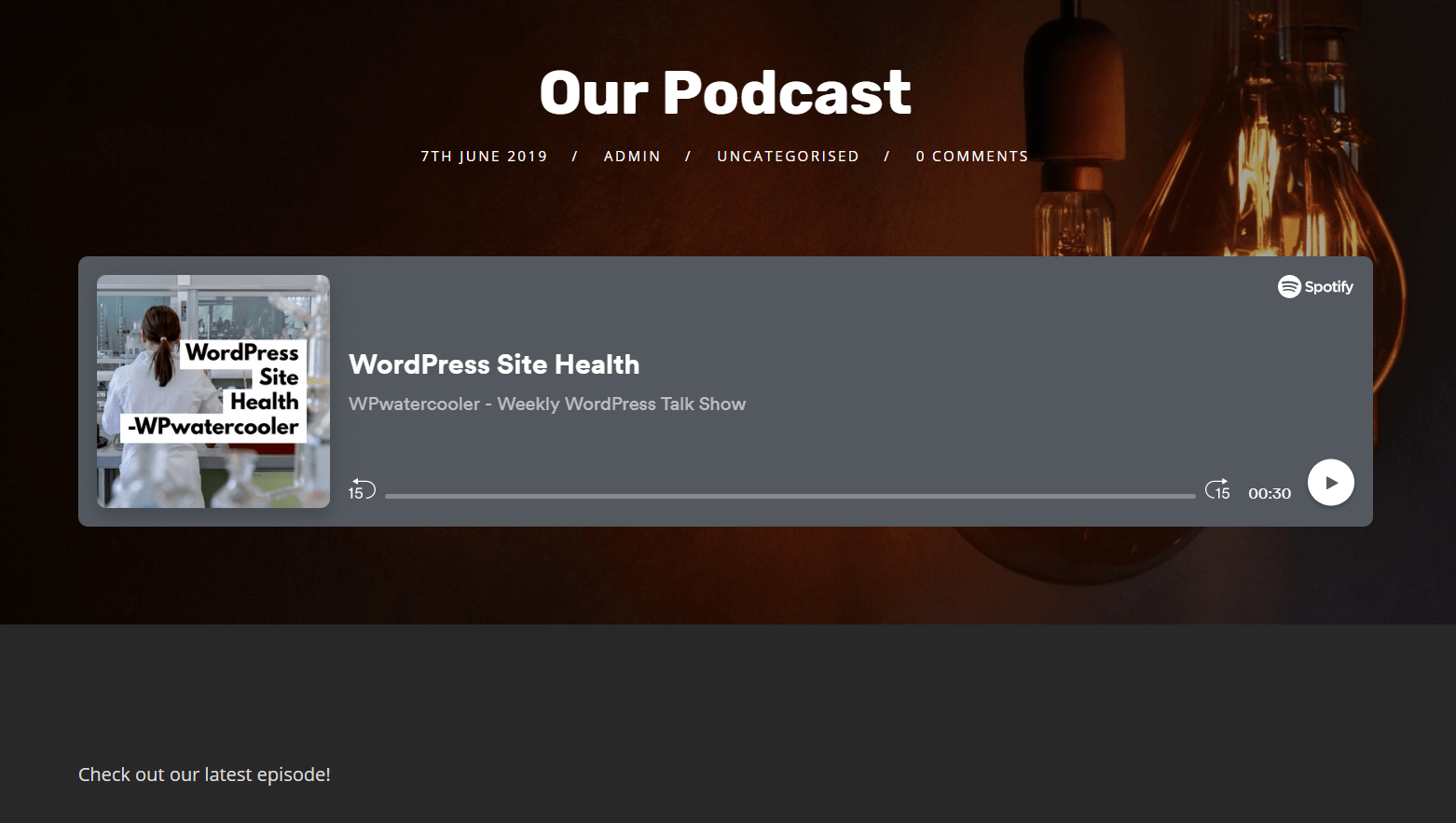Click the episode progress bar

pyautogui.click(x=790, y=496)
